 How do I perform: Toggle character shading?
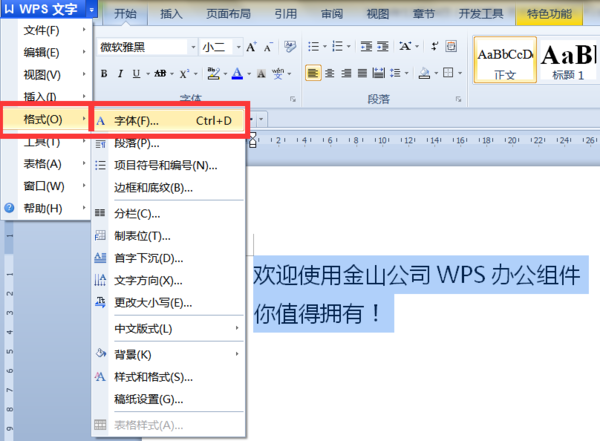[x=261, y=74]
